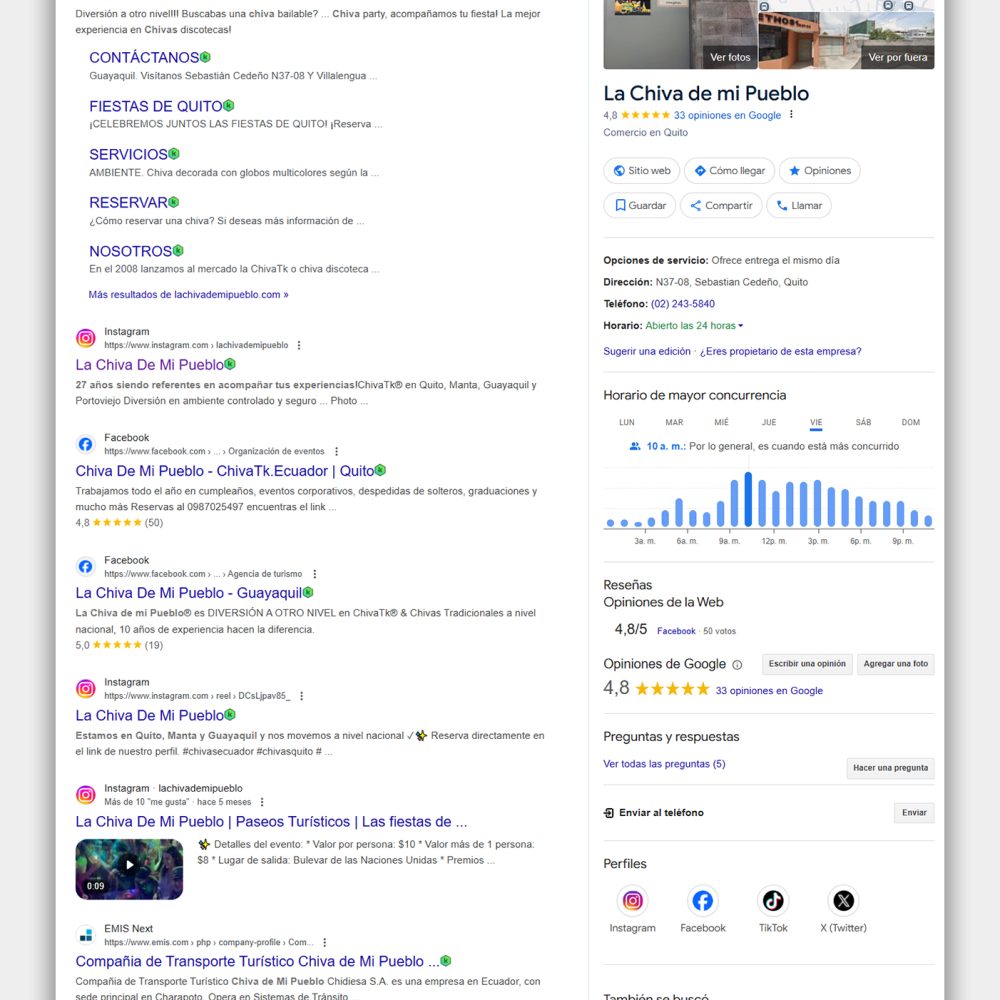Click the Escribir una opinión button
The height and width of the screenshot is (1000, 1000).
coord(806,663)
